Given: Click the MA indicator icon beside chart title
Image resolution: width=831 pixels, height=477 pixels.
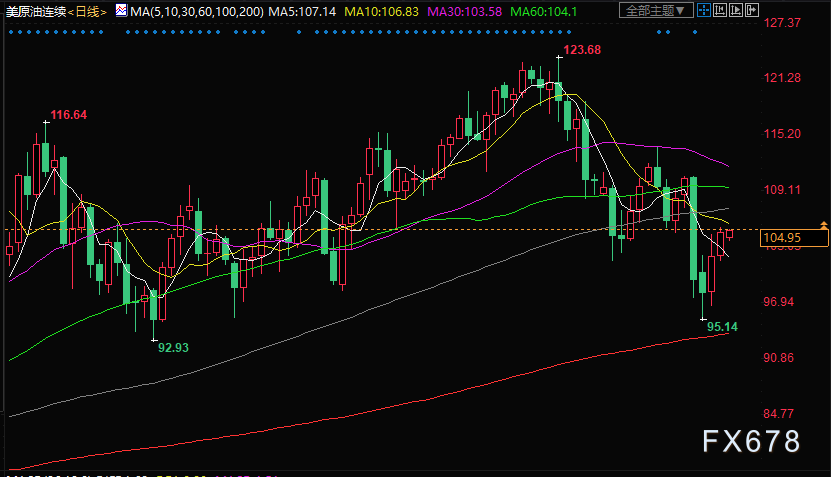Looking at the screenshot, I should click(121, 10).
